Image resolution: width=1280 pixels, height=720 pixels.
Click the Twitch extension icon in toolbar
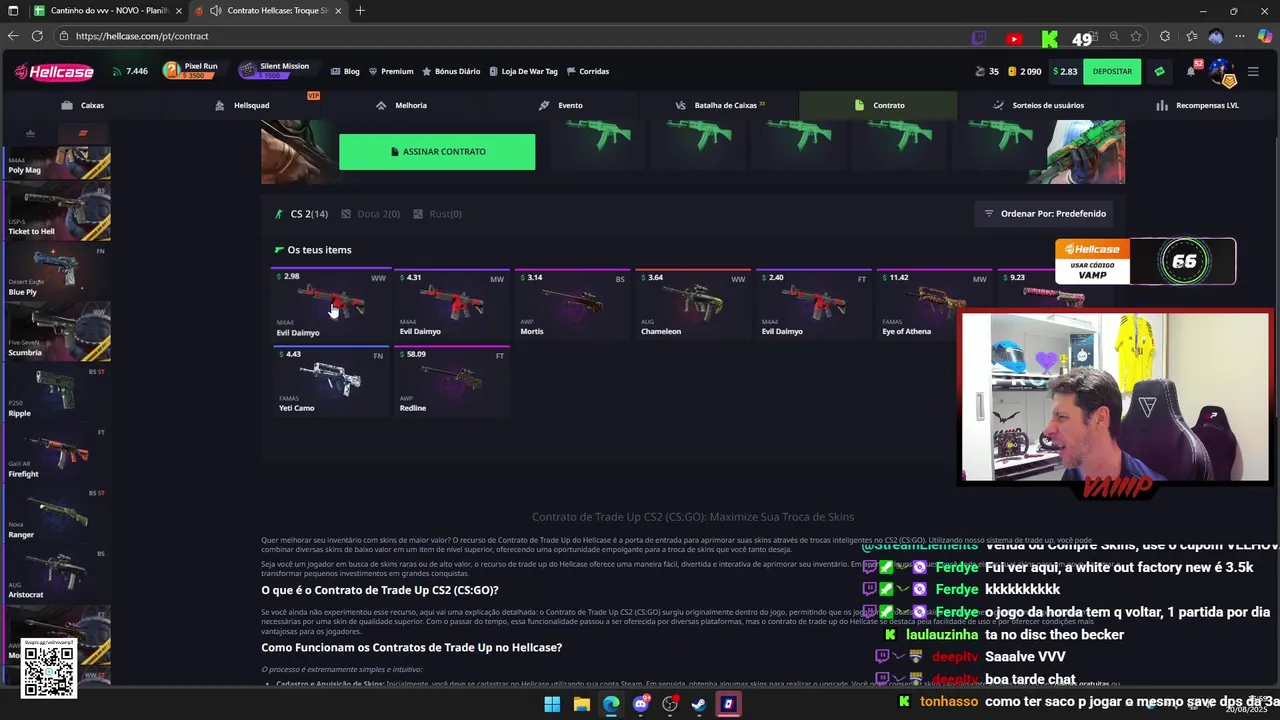979,38
